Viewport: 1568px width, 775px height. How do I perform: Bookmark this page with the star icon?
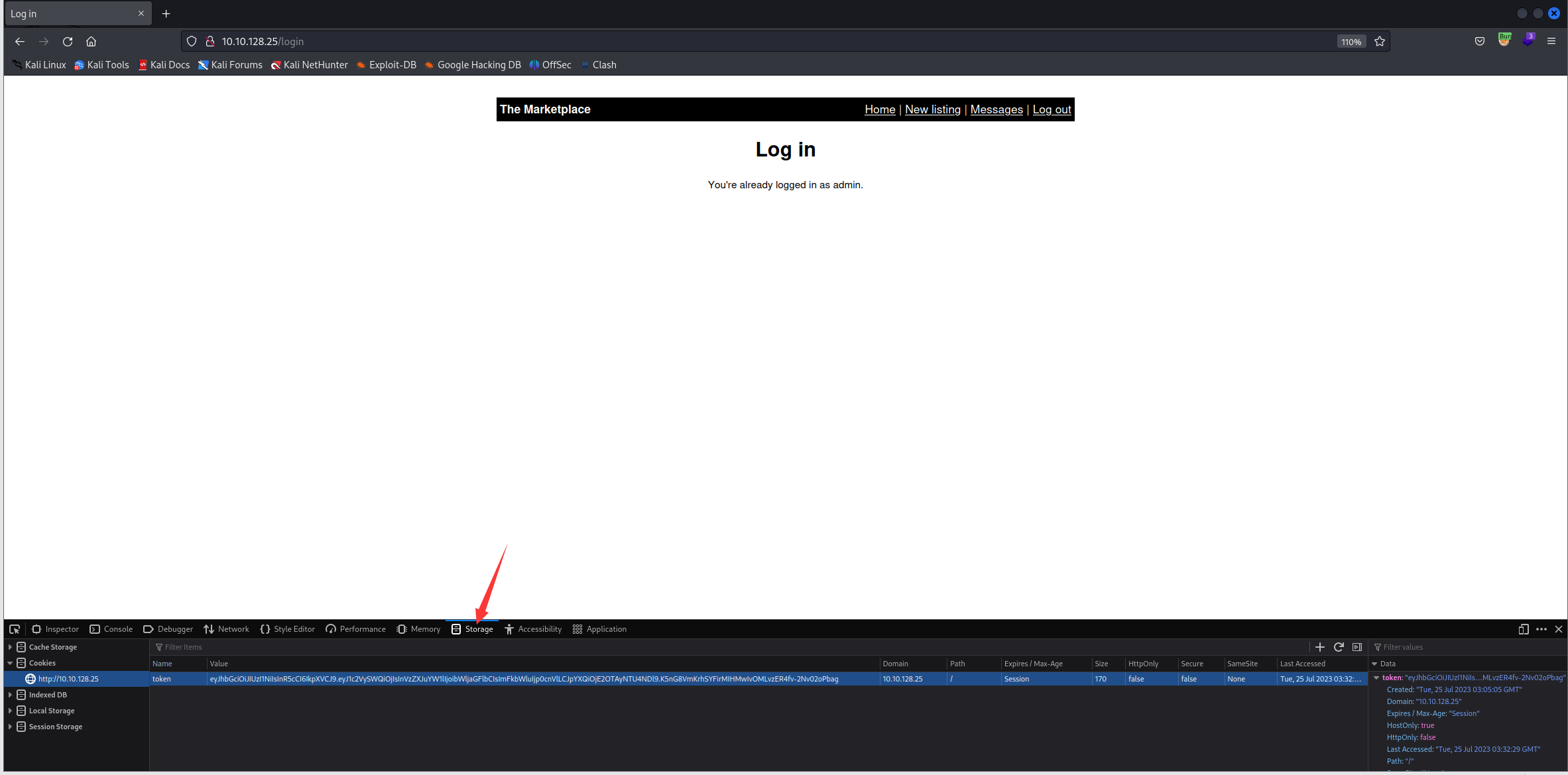point(1380,41)
